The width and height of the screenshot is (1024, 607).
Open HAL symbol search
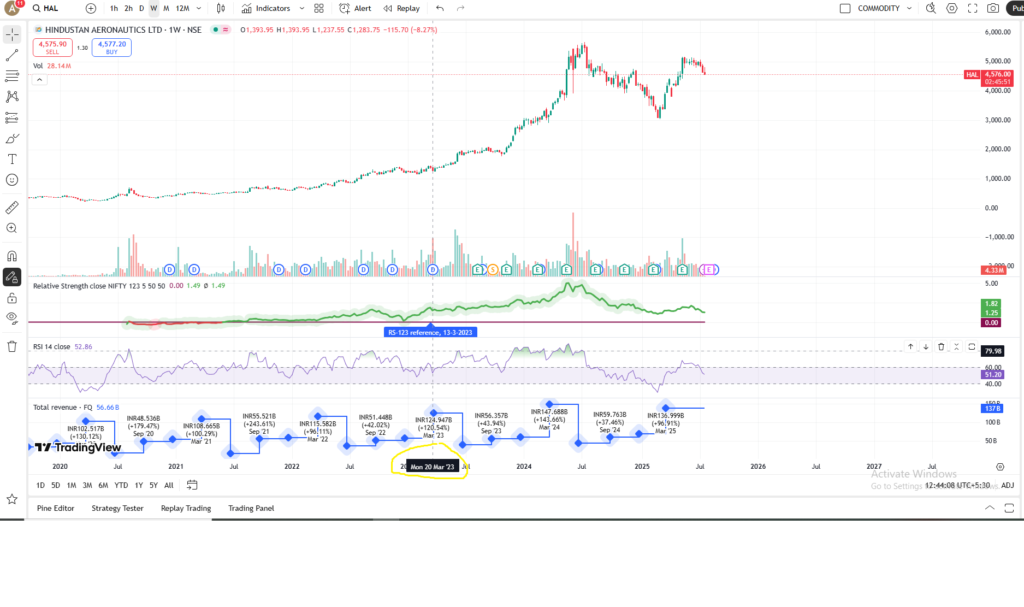(46, 8)
